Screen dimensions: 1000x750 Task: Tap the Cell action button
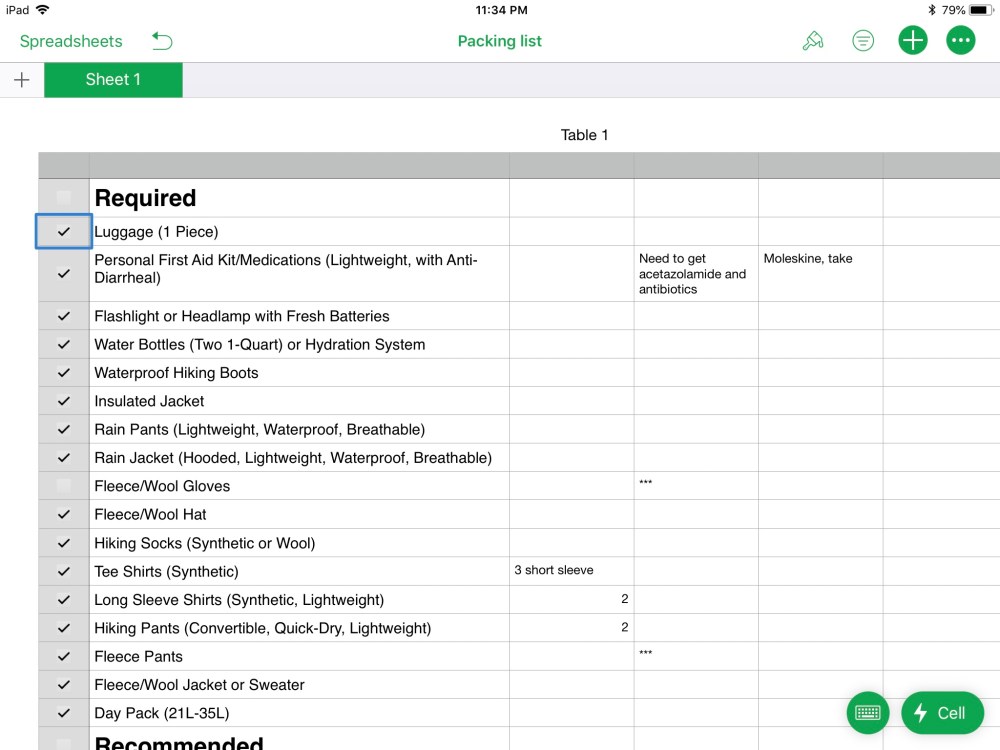pos(942,713)
